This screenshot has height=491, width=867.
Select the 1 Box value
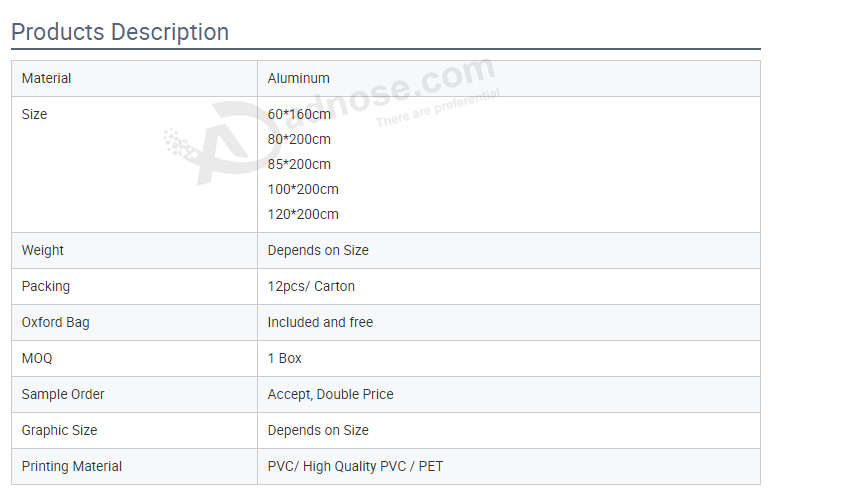[284, 358]
